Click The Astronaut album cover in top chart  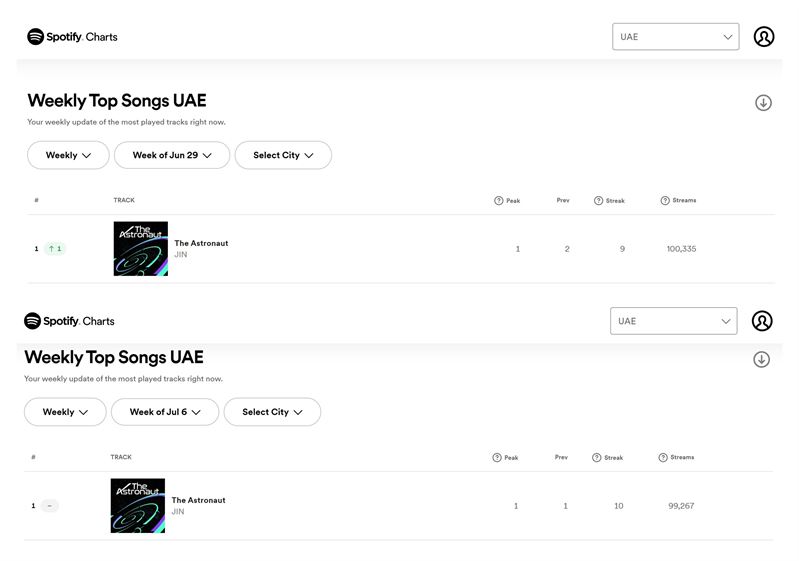tap(141, 249)
